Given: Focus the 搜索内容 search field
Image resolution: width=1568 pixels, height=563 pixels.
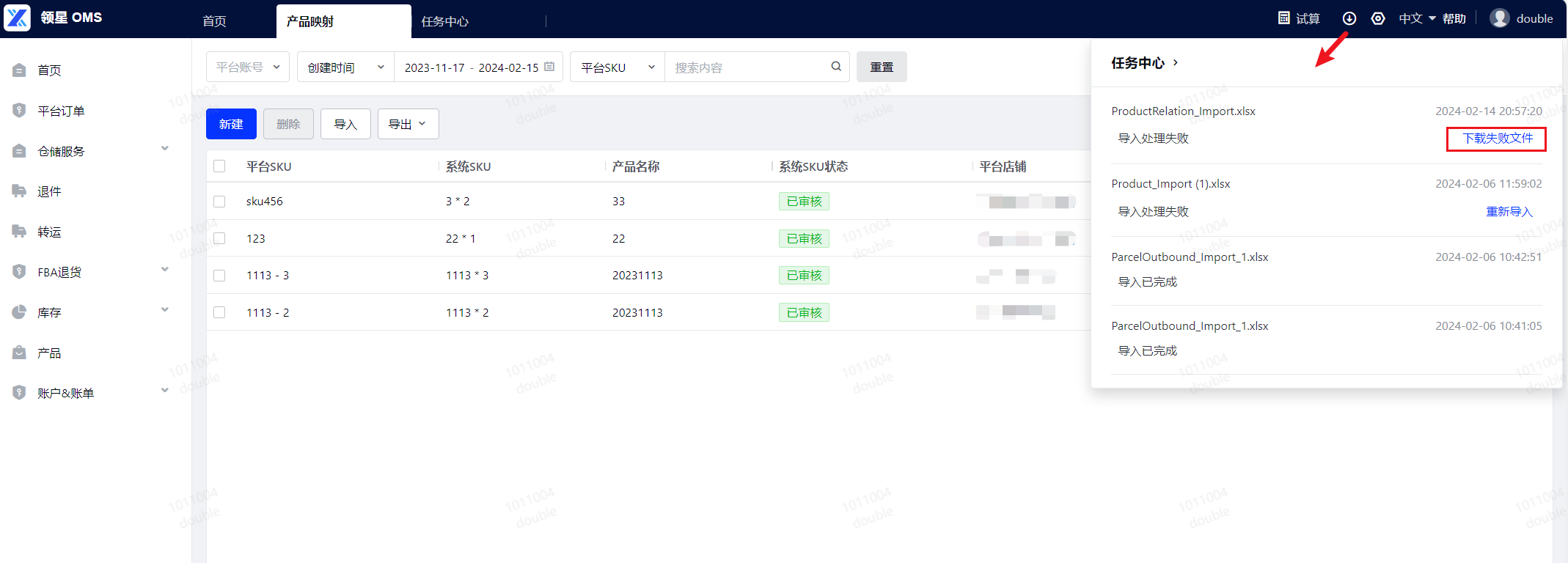Looking at the screenshot, I should tap(748, 67).
